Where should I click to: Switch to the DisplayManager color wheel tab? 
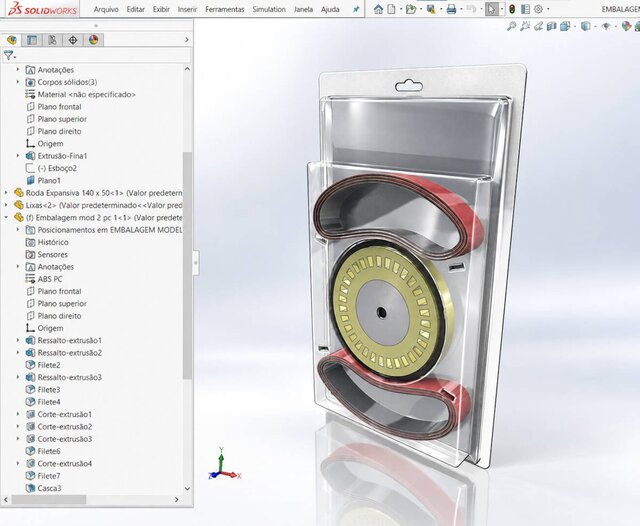click(x=93, y=40)
